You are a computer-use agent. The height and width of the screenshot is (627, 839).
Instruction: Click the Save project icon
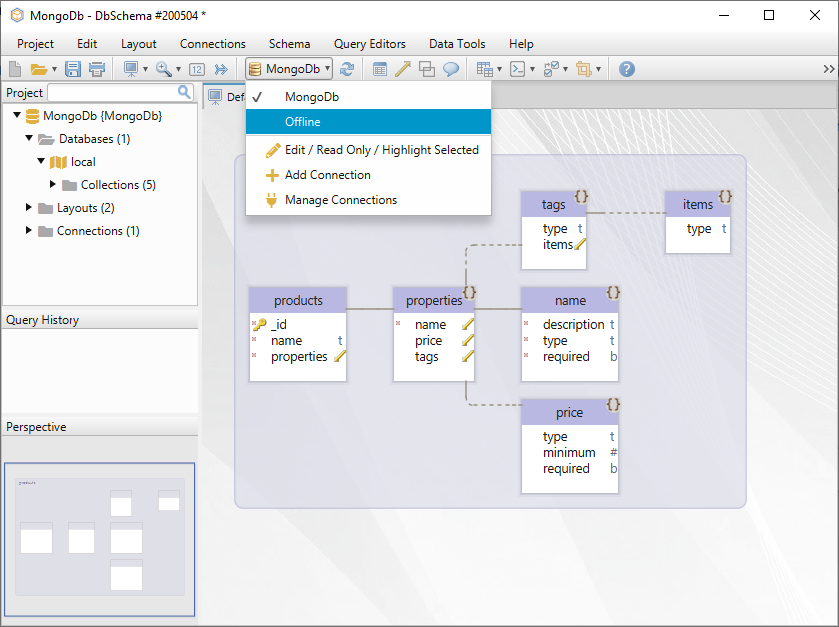pyautogui.click(x=73, y=69)
